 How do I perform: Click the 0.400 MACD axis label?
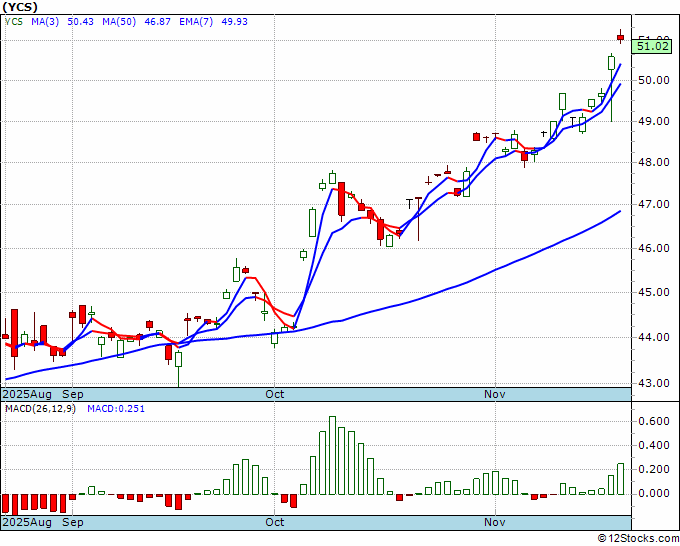click(x=654, y=445)
